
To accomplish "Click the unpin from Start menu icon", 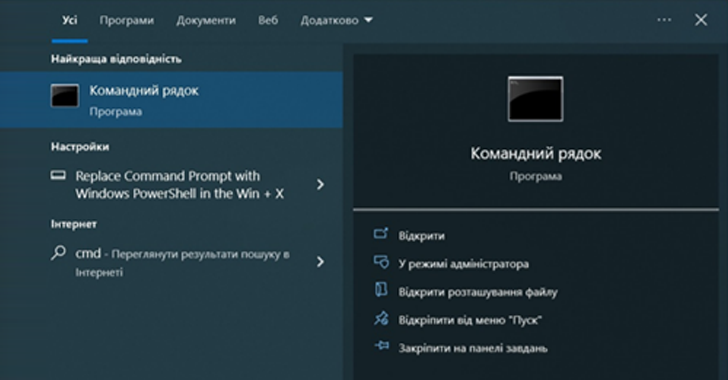I will point(381,319).
